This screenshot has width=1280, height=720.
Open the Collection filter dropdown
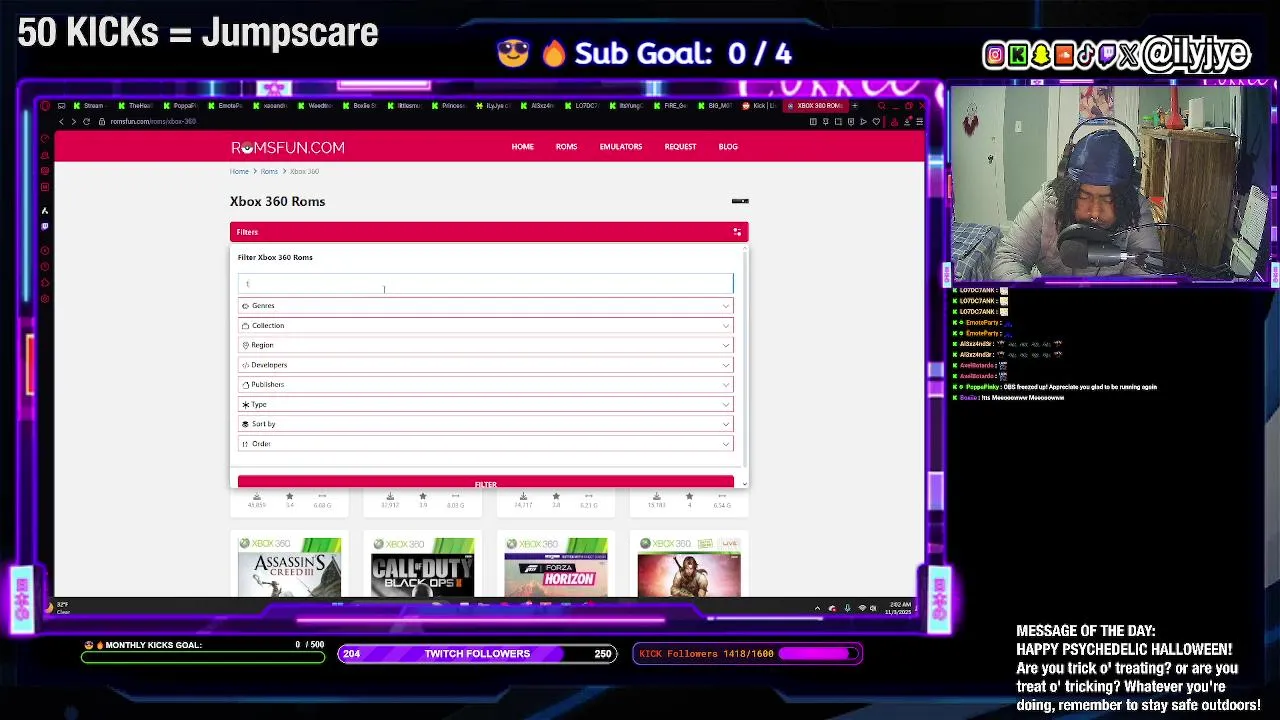485,326
